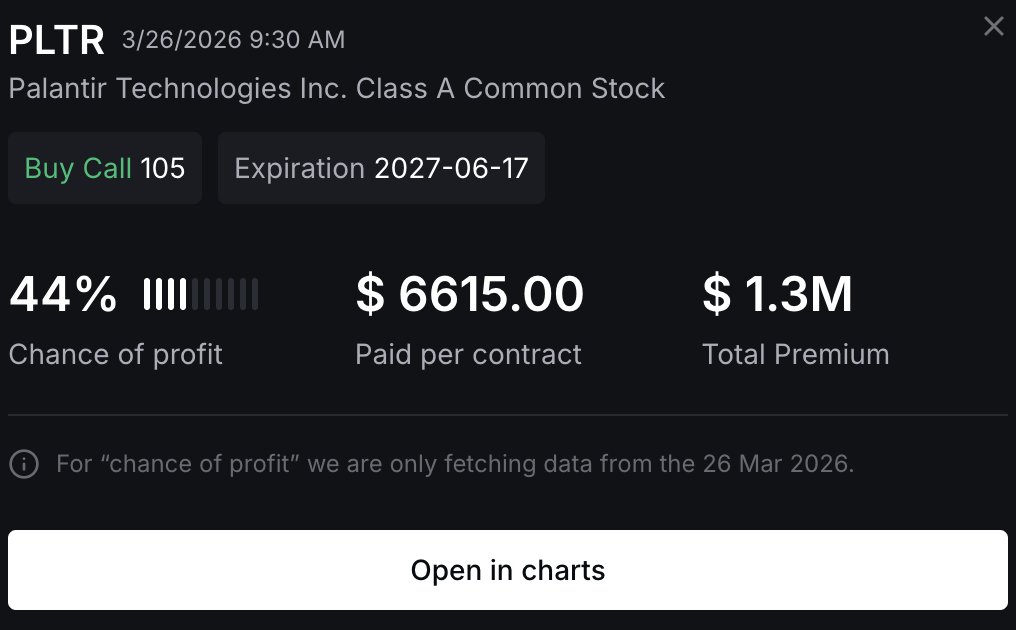Click the green "Buy Call" text

pyautogui.click(x=78, y=168)
